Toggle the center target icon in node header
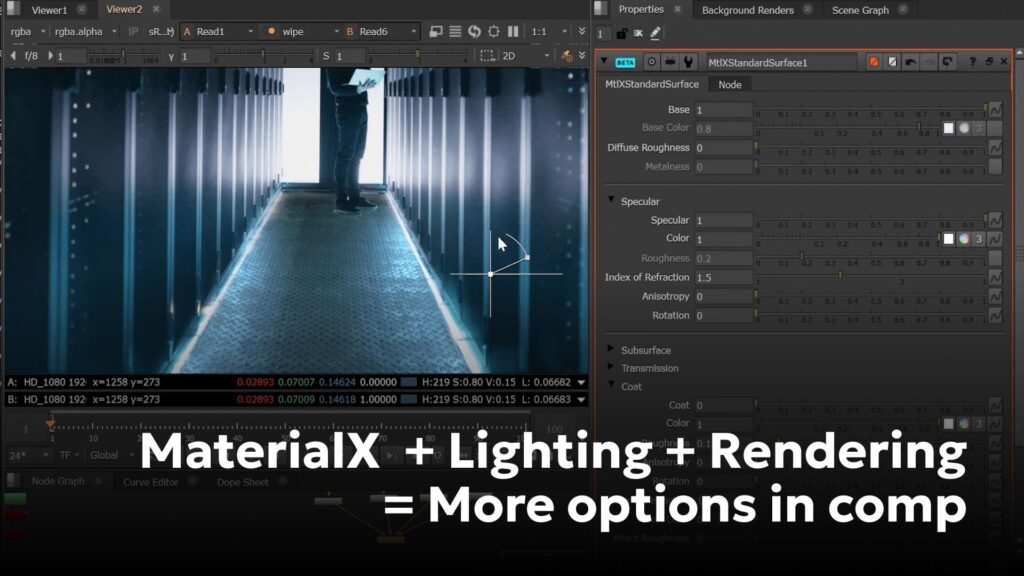 [651, 63]
